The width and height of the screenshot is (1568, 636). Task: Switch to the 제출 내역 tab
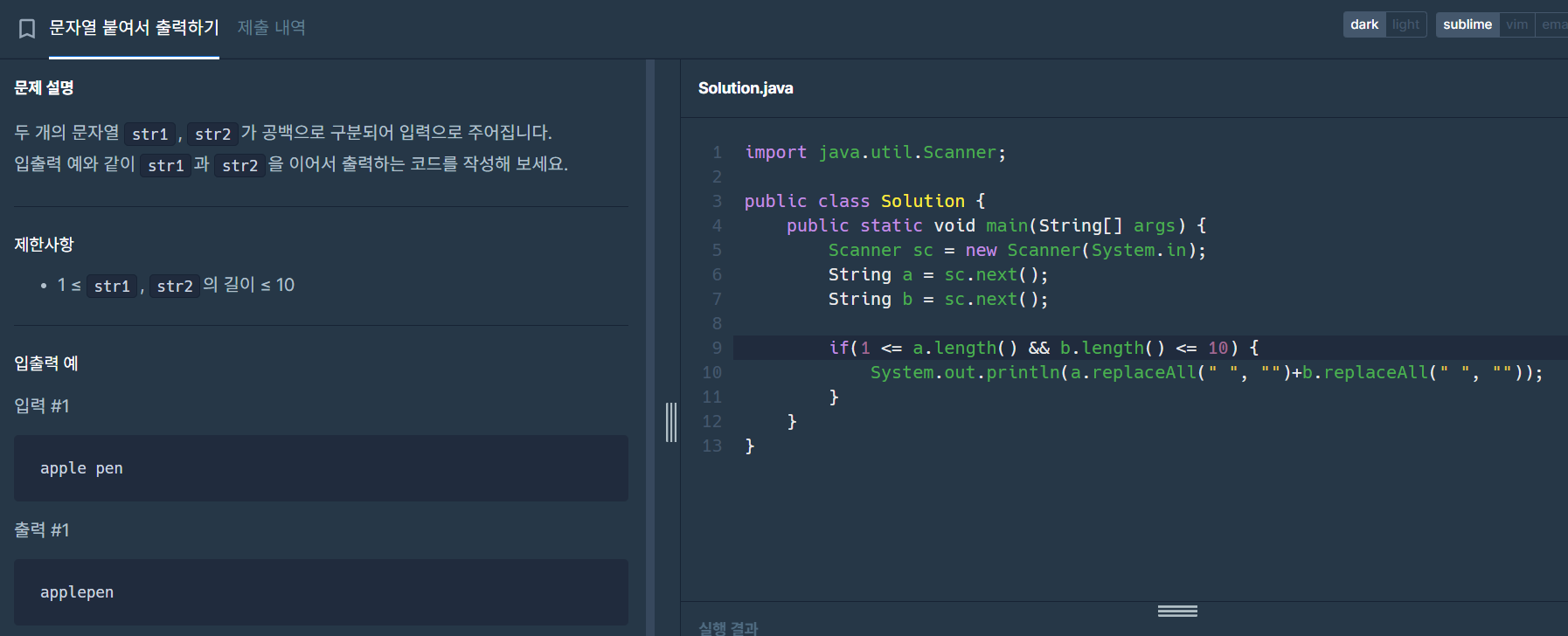272,28
